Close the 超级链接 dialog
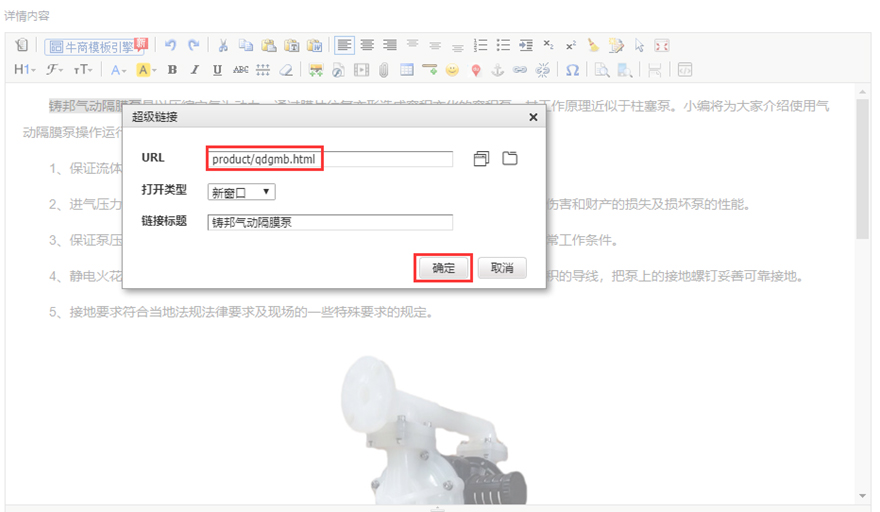 [533, 117]
